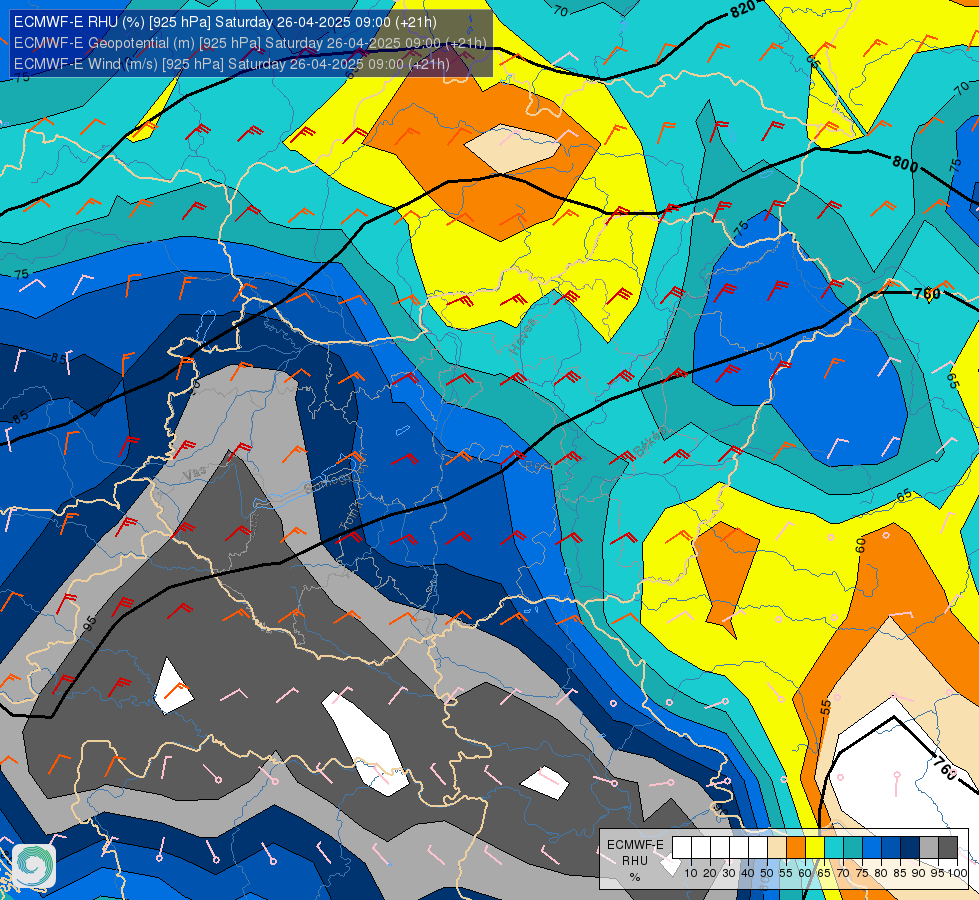Pick the dark gray 95-100 legend swatch

[x=948, y=847]
